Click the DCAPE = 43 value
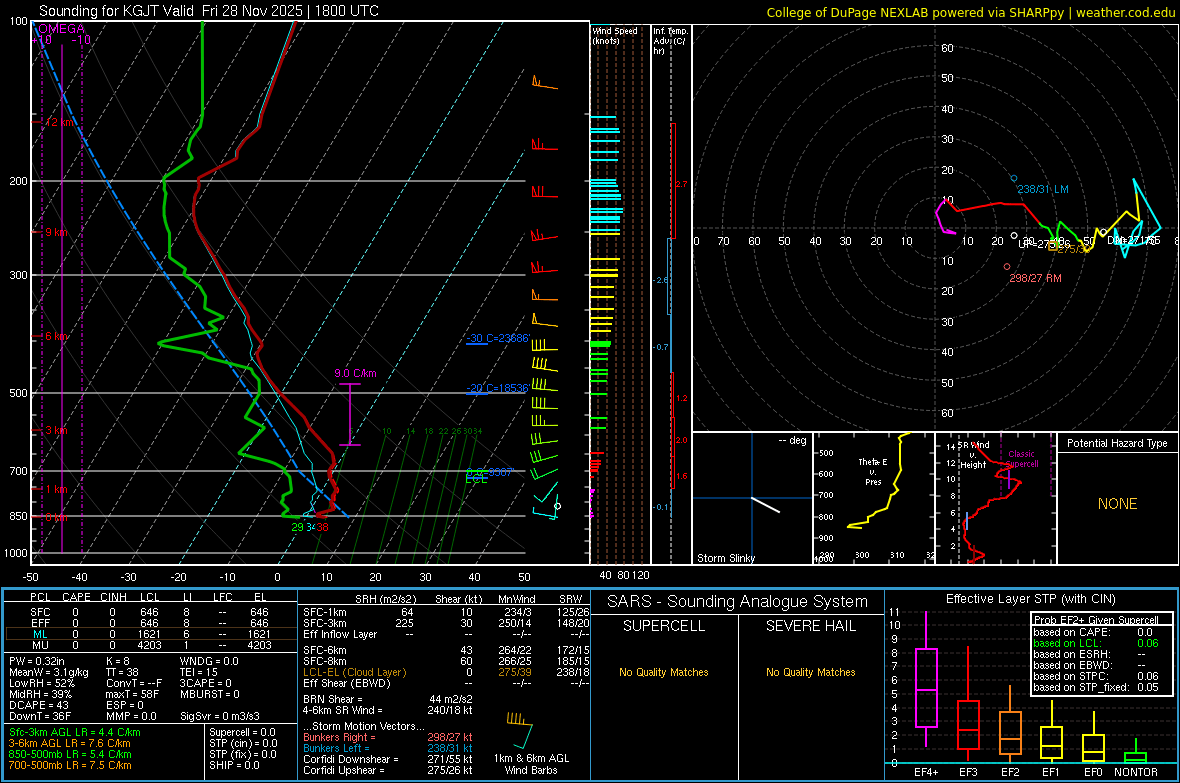Image resolution: width=1180 pixels, height=783 pixels. tap(39, 705)
